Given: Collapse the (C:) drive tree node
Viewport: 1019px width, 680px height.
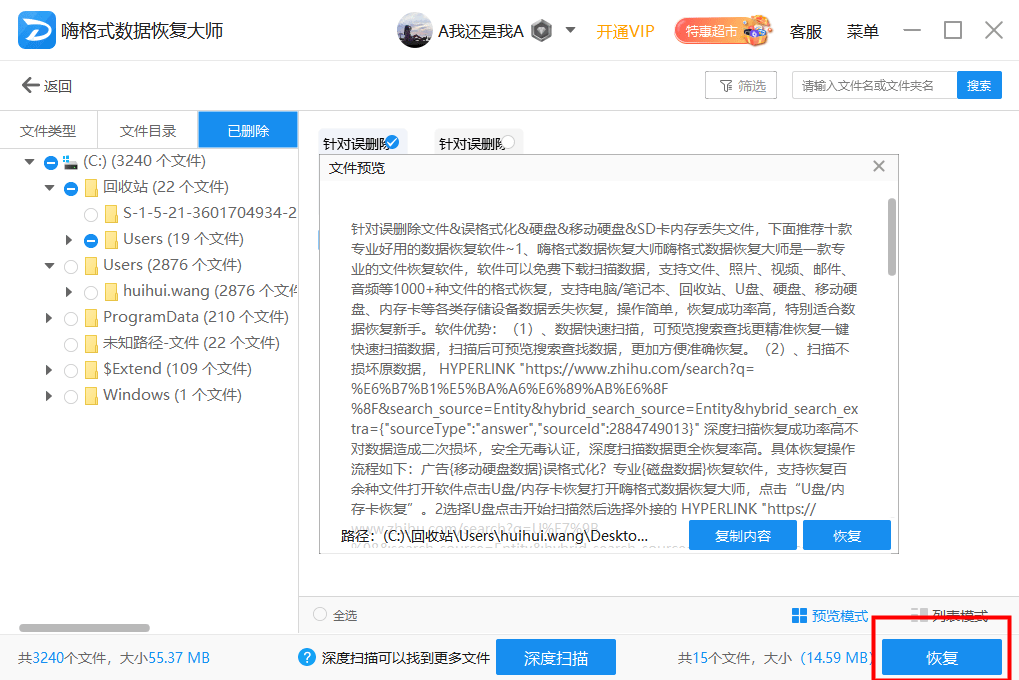Looking at the screenshot, I should click(x=29, y=161).
